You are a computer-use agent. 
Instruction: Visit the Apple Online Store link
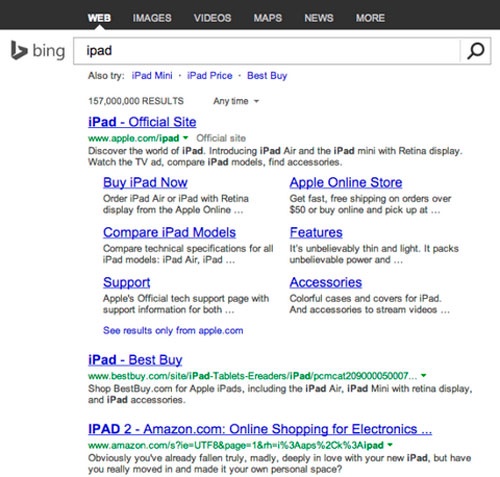(346, 182)
